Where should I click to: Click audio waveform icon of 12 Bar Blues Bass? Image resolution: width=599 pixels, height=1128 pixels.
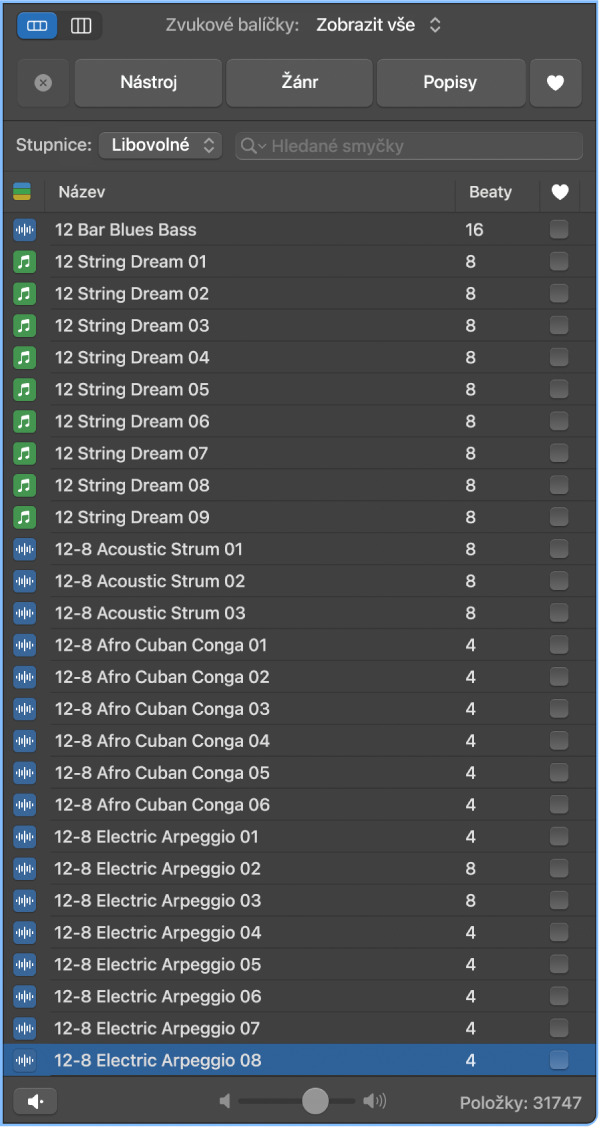25,230
